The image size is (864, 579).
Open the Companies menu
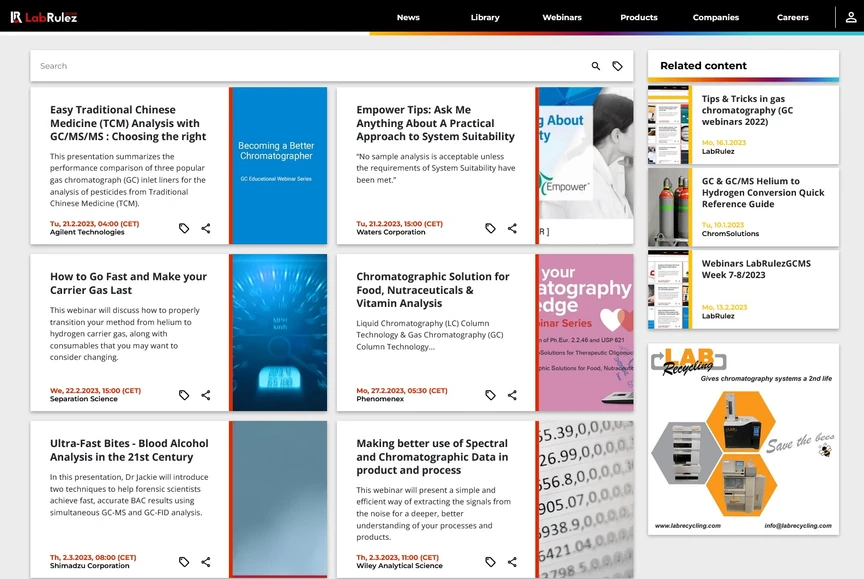coord(716,18)
